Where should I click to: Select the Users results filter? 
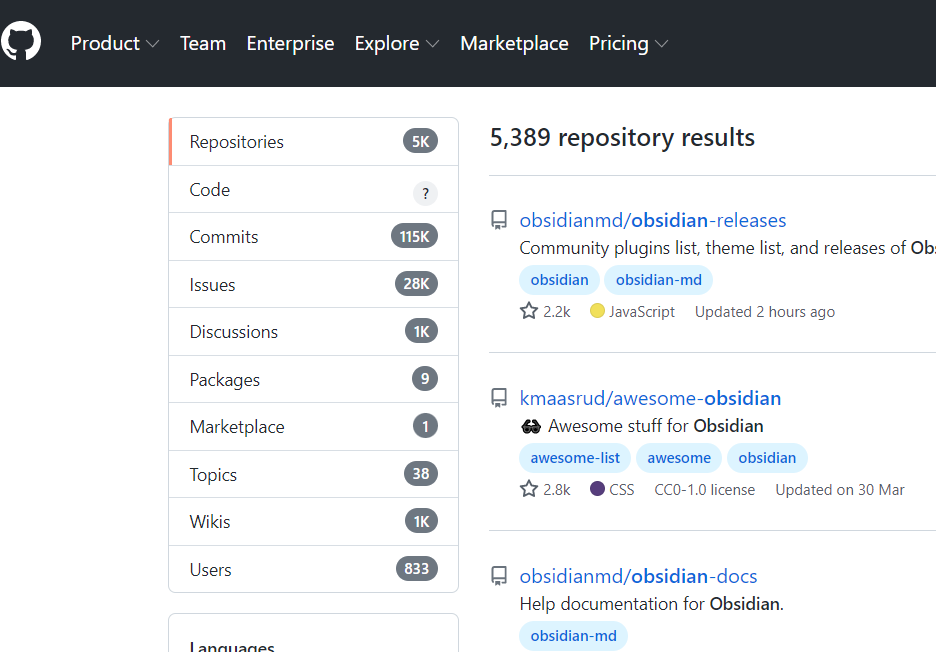[313, 569]
